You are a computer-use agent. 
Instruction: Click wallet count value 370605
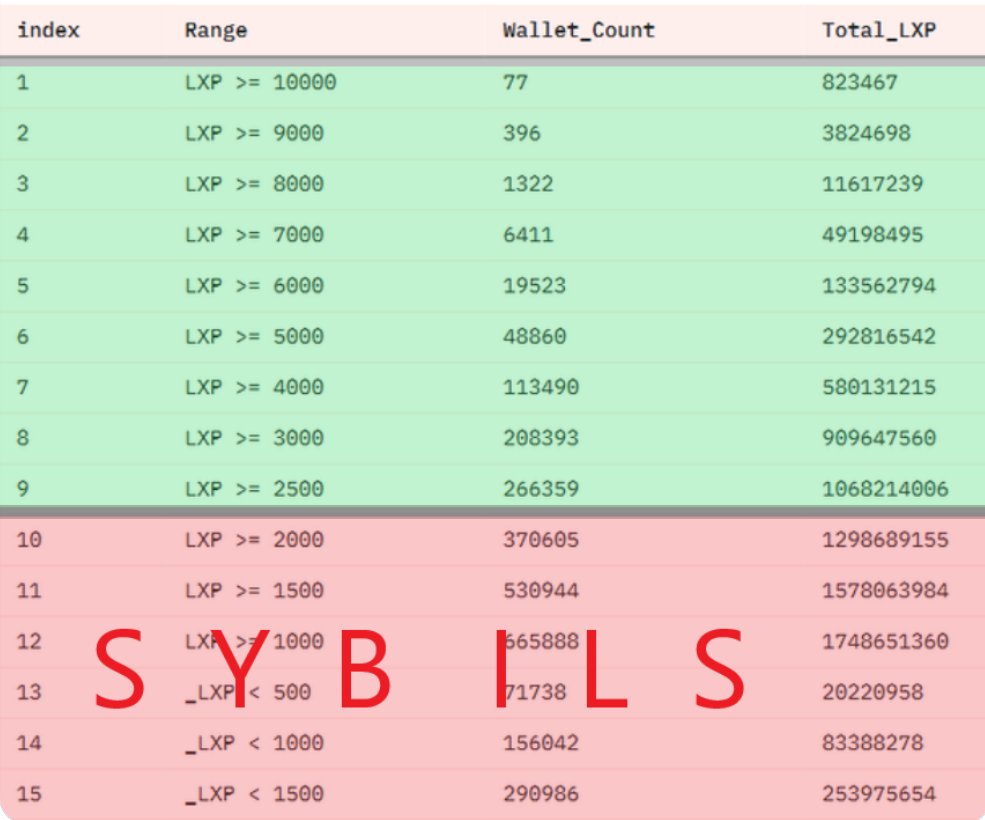tap(540, 539)
